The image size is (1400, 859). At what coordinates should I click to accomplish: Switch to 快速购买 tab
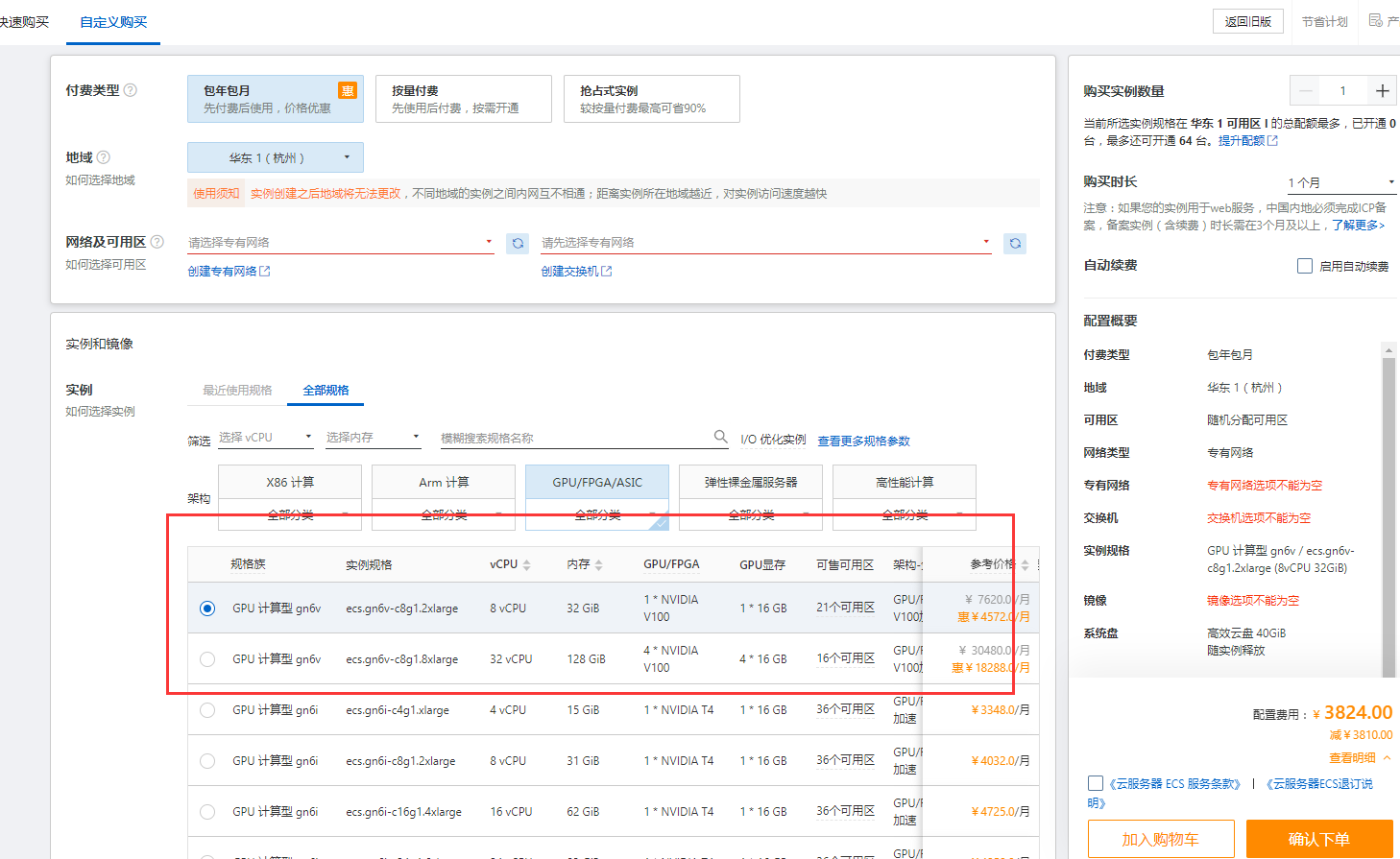click(x=24, y=22)
